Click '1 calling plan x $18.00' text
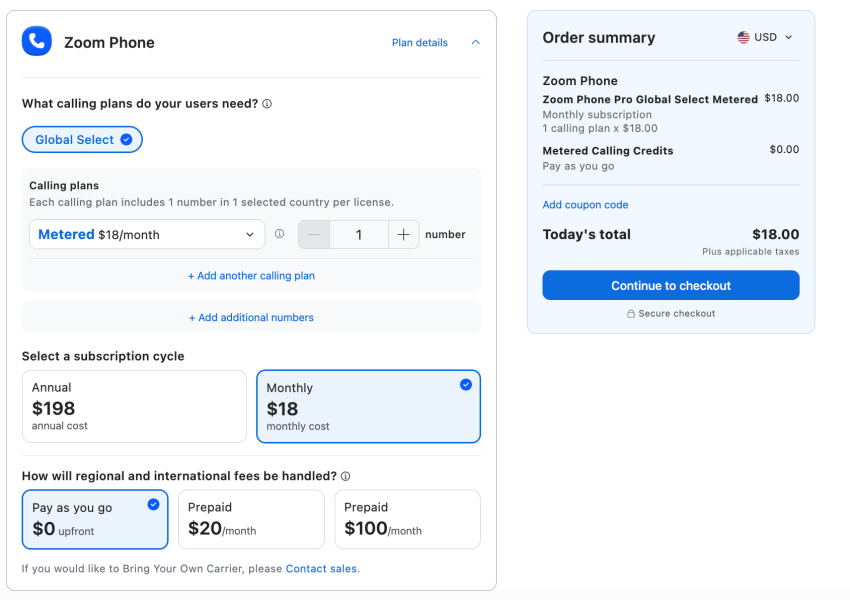Viewport: 850px width, 600px height. pos(600,128)
